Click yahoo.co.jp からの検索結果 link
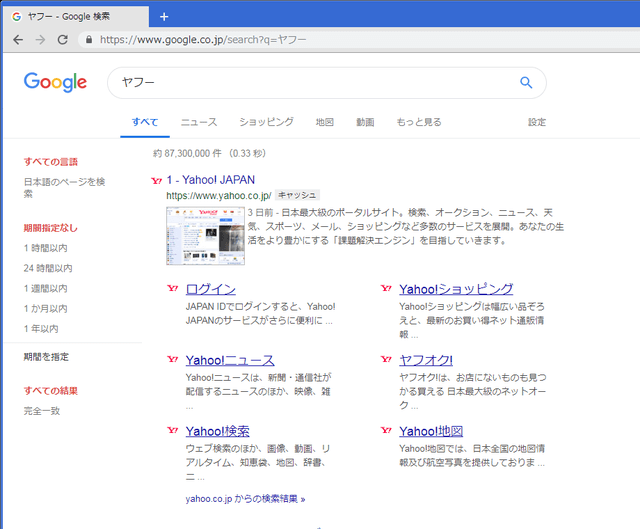640x529 pixels. [245, 499]
